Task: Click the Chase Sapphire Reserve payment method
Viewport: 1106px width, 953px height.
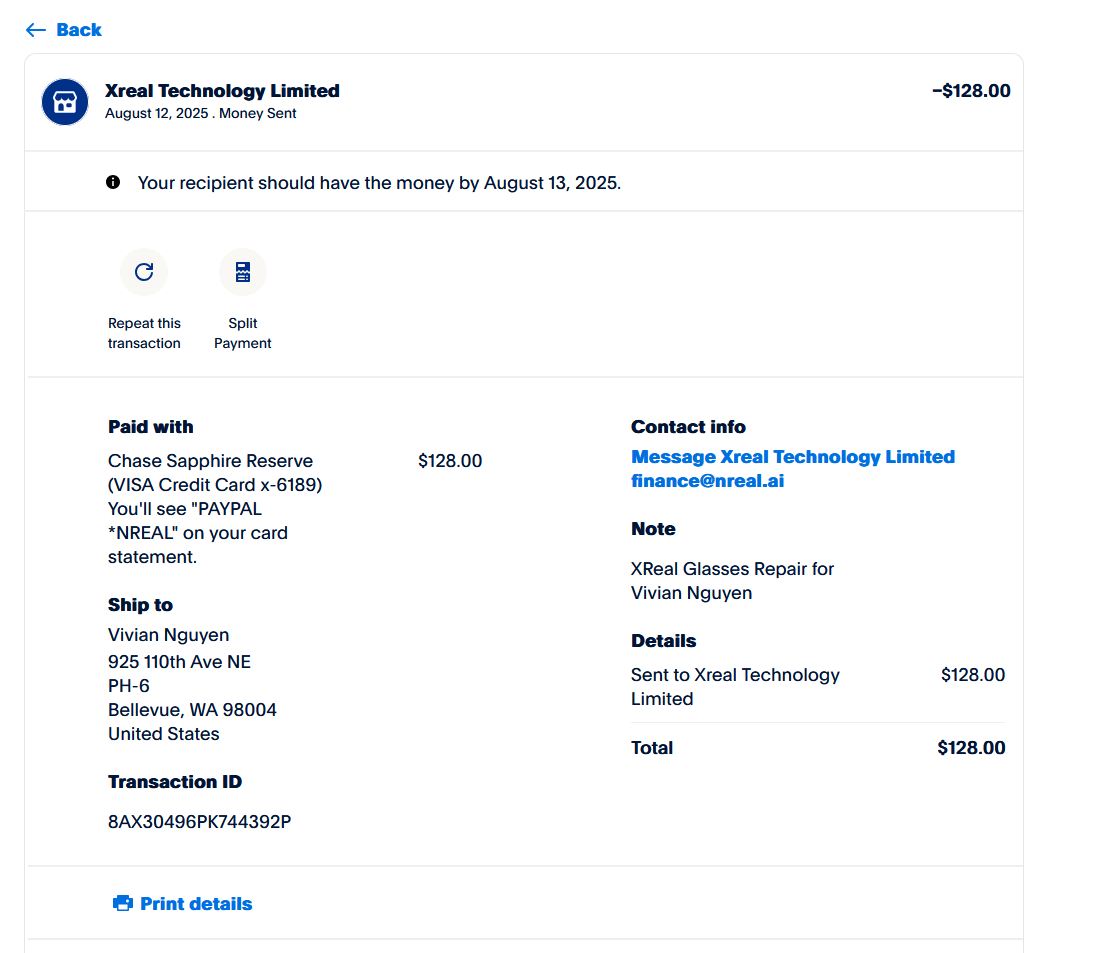Action: coord(210,461)
